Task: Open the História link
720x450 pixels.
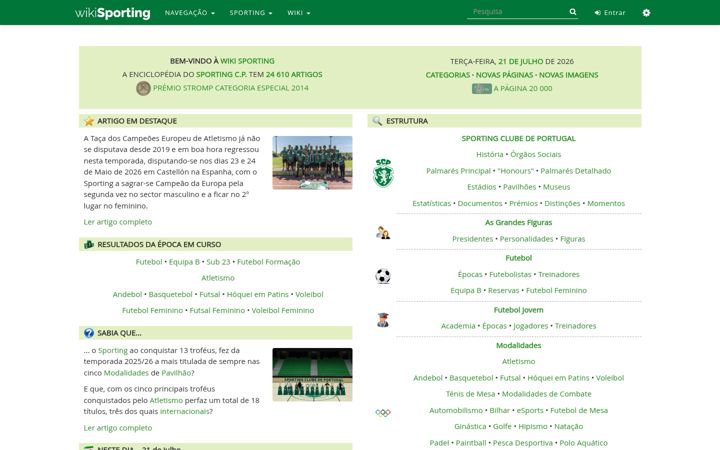Action: [x=489, y=155]
